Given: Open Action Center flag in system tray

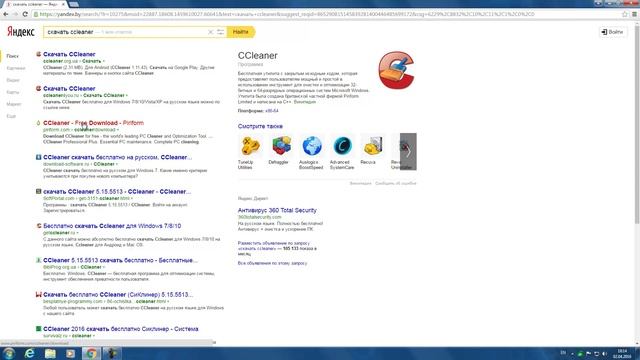Looking at the screenshot, I should point(589,353).
